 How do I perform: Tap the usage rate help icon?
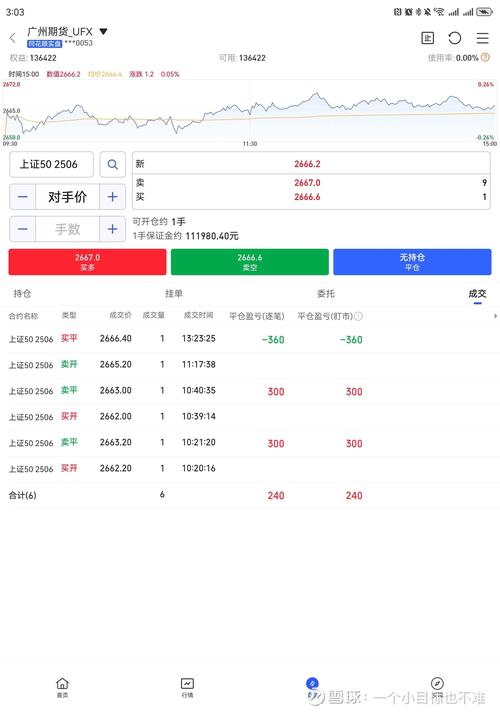coord(485,57)
